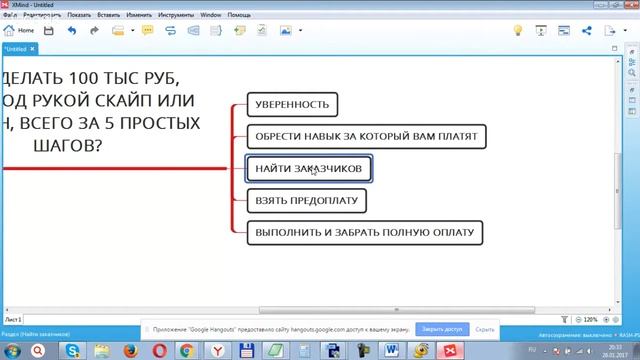Image resolution: width=640 pixels, height=360 pixels.
Task: Click the НАЙТИ ЗАКАЗЧИКОВ topic
Action: (x=309, y=169)
